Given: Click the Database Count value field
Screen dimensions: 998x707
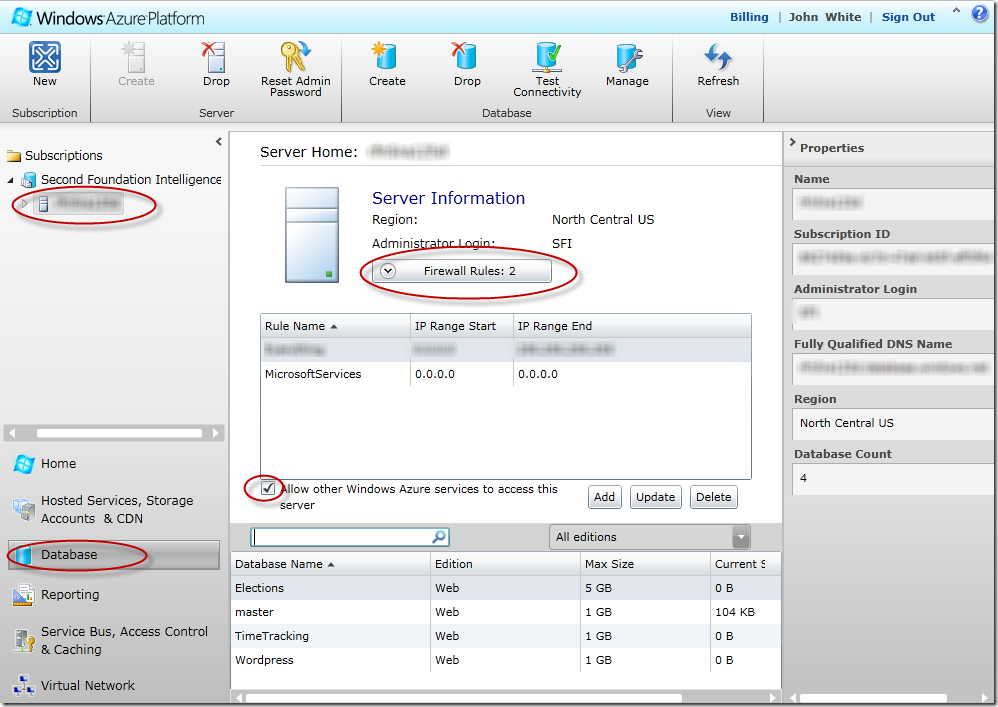Looking at the screenshot, I should 894,479.
